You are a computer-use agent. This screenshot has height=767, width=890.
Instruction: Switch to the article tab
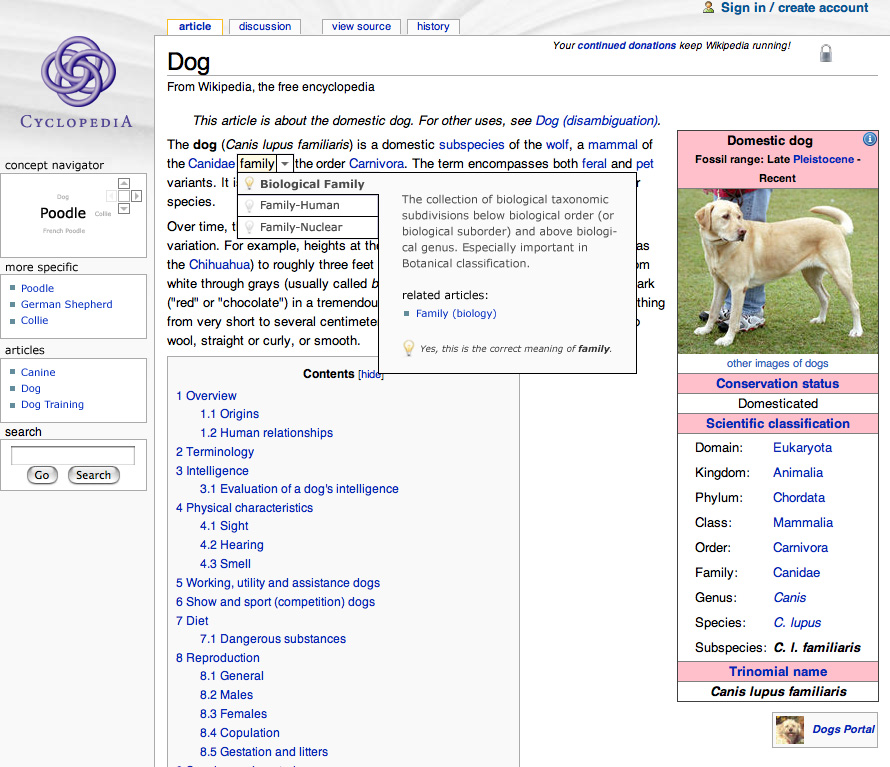click(195, 27)
